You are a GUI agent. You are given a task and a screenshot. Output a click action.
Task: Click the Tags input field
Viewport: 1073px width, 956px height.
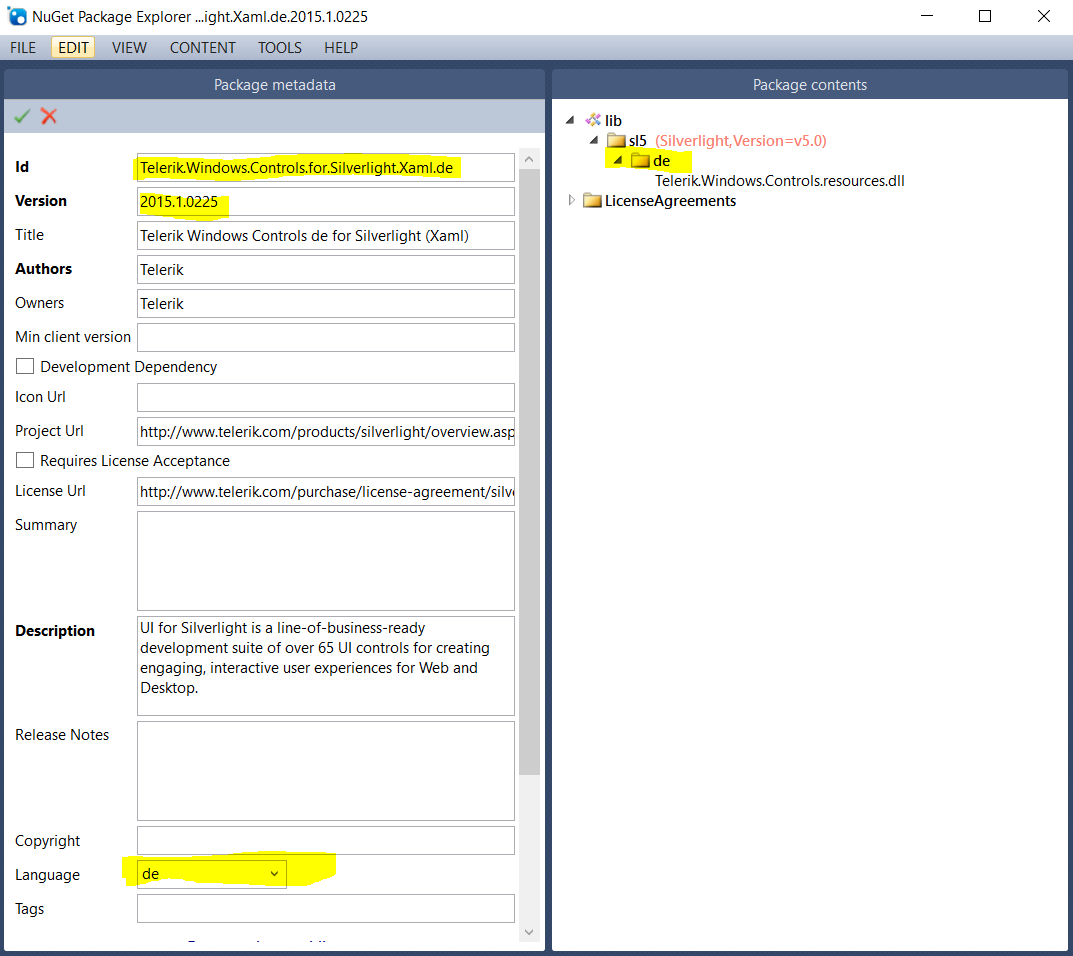pos(326,909)
